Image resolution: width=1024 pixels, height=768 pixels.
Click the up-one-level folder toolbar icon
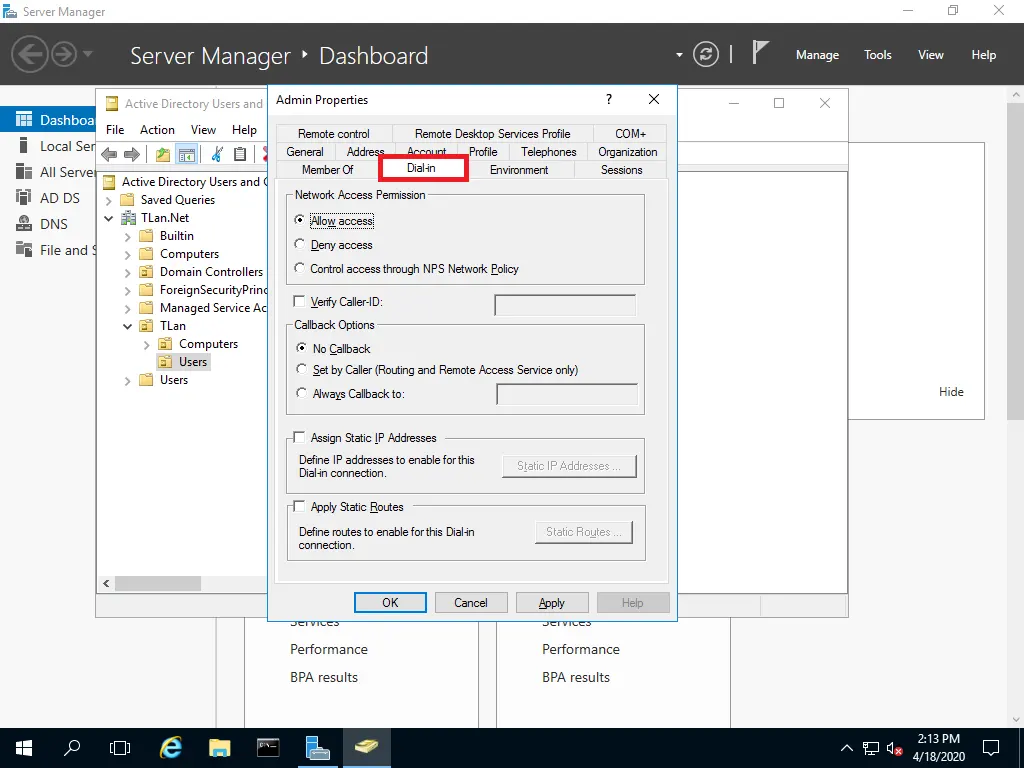[163, 154]
